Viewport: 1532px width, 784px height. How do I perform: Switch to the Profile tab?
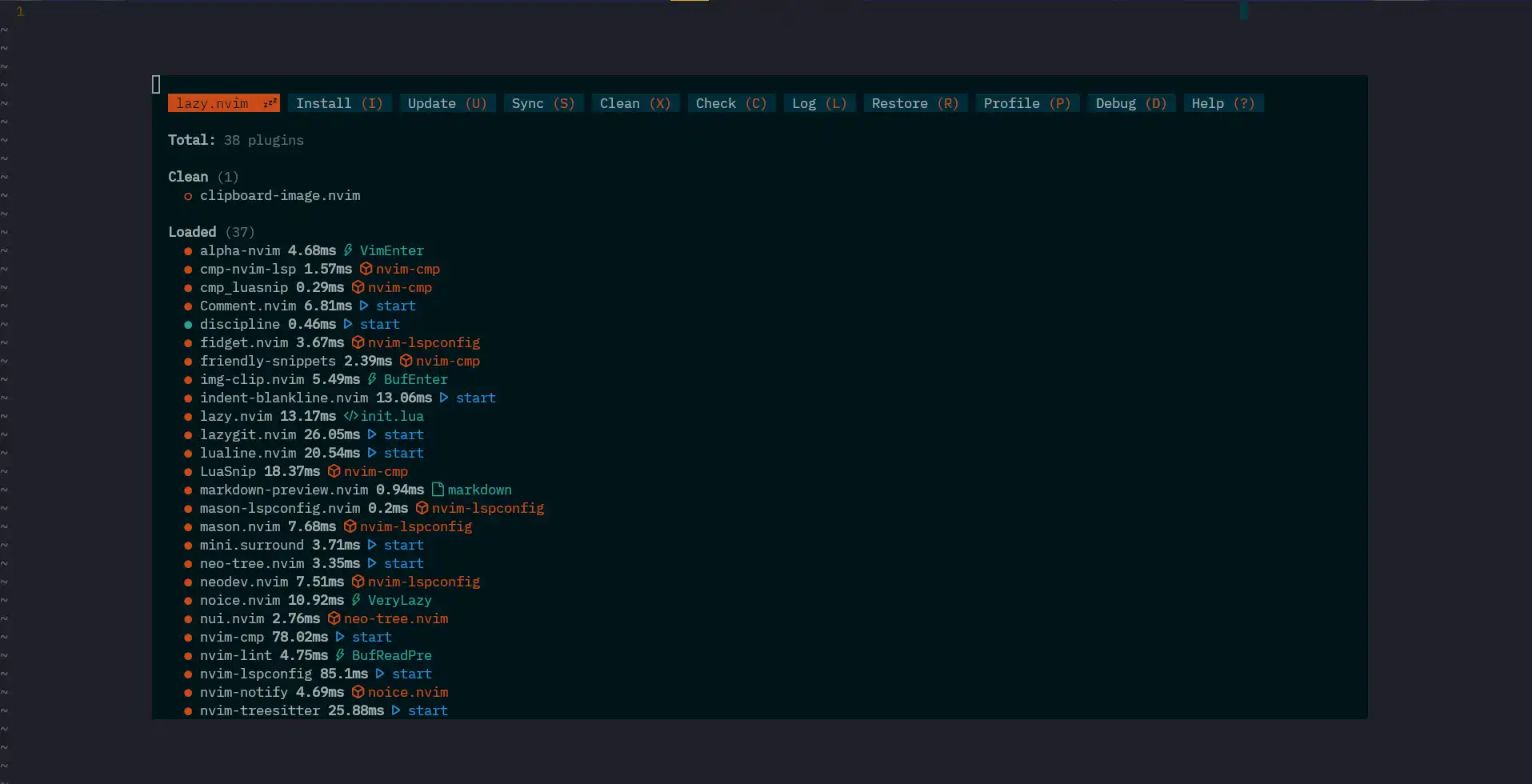(1026, 102)
